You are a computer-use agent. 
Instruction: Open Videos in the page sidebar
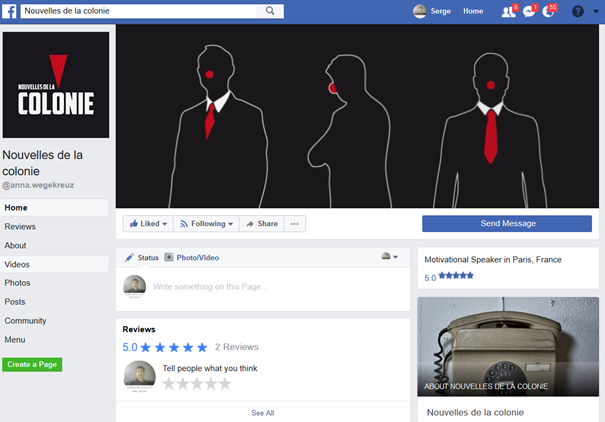click(54, 264)
